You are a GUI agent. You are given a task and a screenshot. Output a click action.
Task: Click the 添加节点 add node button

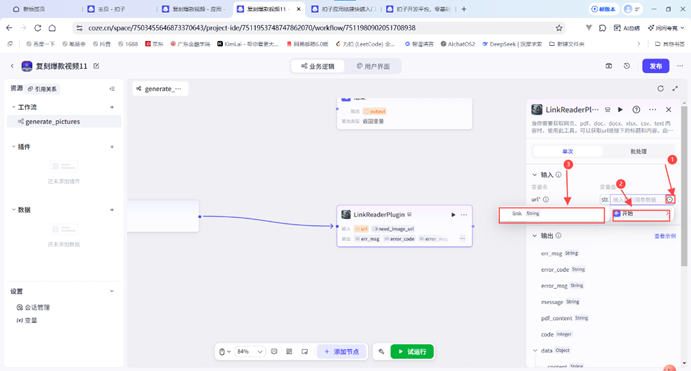coord(342,352)
